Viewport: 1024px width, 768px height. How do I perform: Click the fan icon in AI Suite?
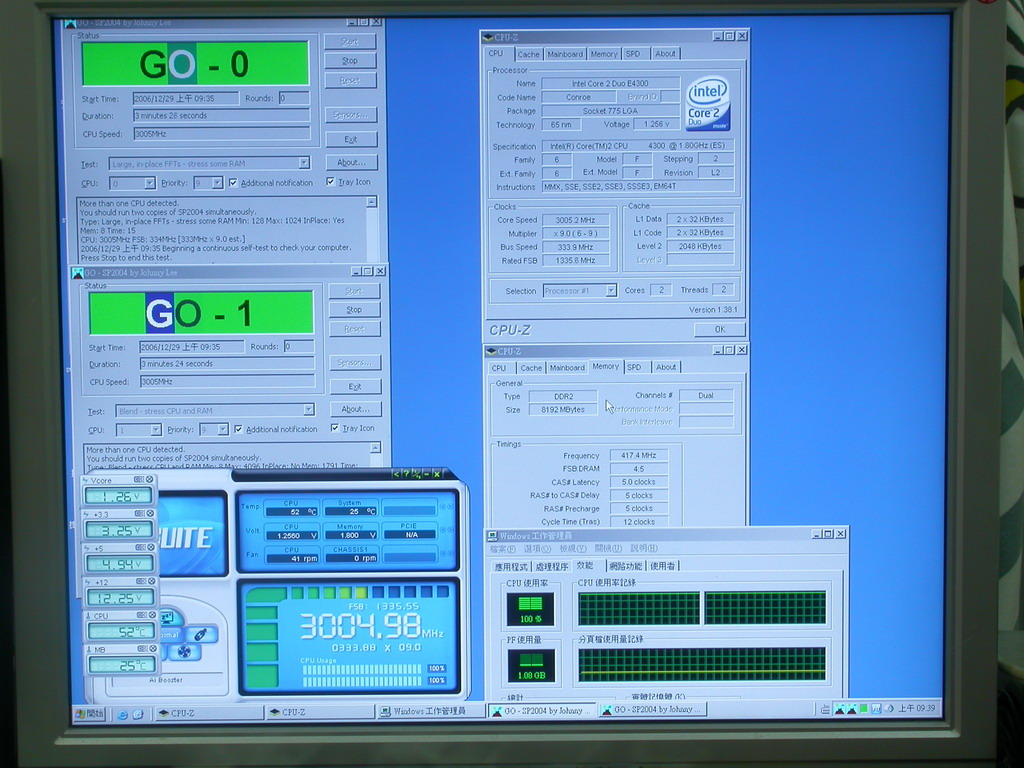coord(185,652)
